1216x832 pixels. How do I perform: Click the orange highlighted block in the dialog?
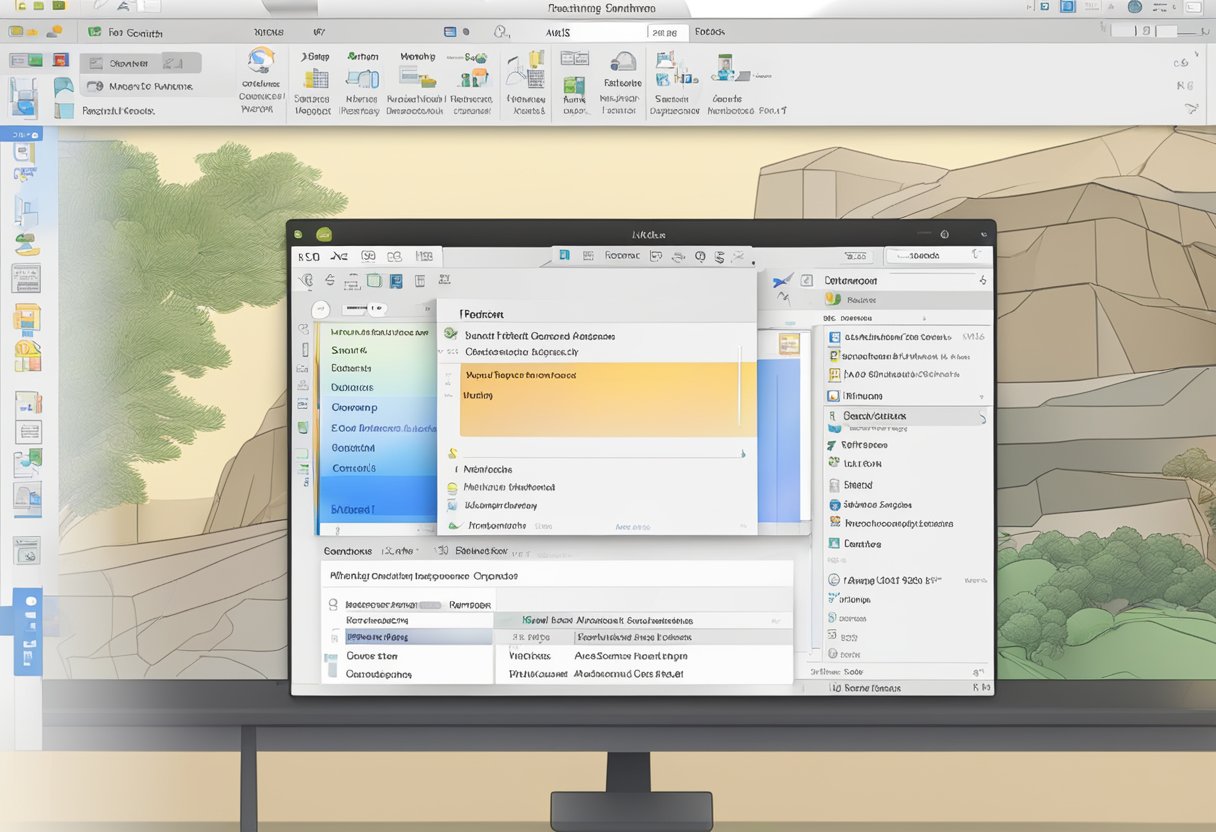click(x=598, y=399)
